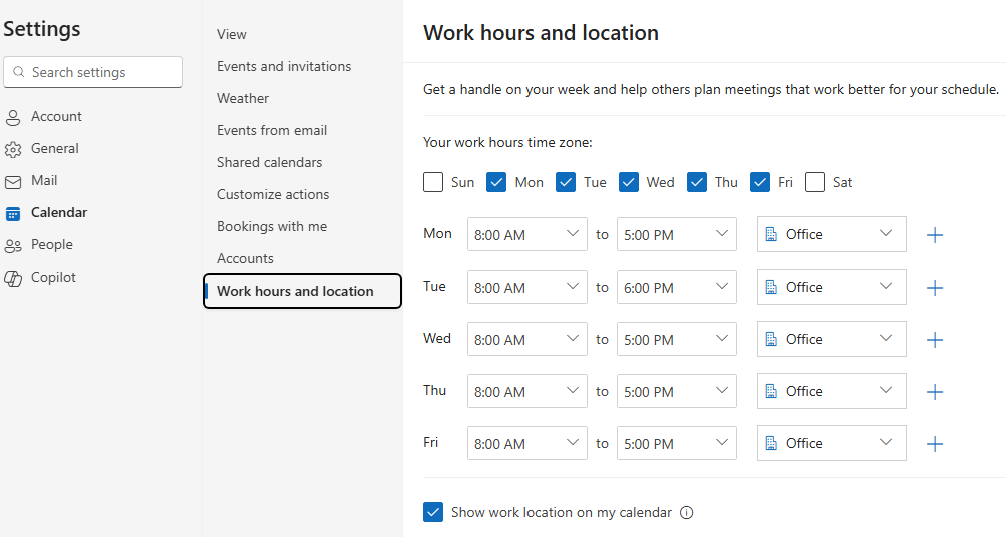The height and width of the screenshot is (537, 1006).
Task: Uncheck the Mon workday checkbox
Action: click(496, 182)
